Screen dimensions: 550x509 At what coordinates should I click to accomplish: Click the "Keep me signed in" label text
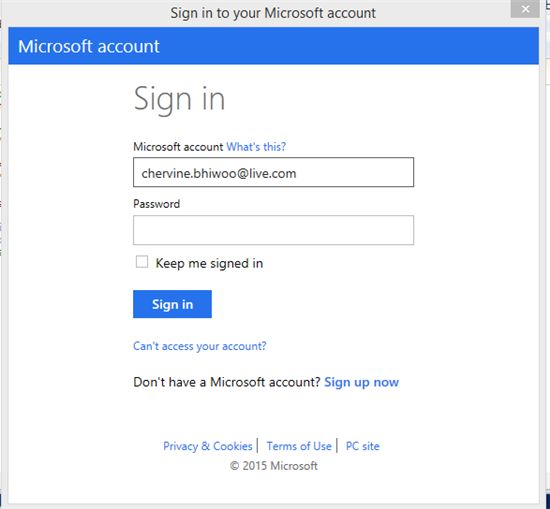click(x=209, y=263)
